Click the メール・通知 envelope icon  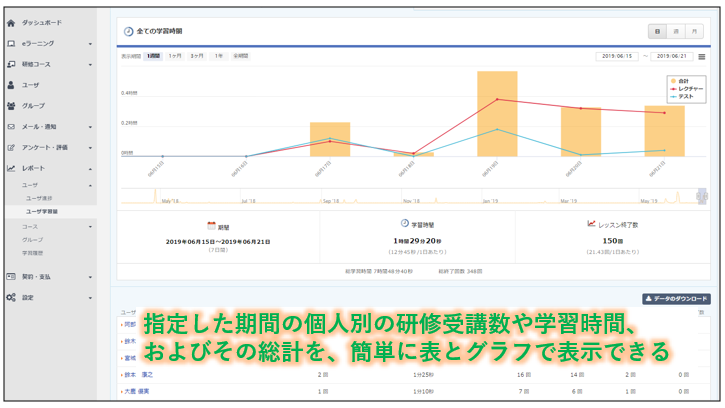(11, 127)
